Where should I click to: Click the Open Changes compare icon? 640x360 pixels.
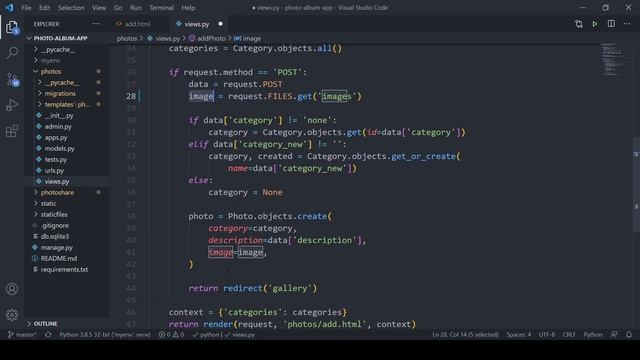pos(579,24)
